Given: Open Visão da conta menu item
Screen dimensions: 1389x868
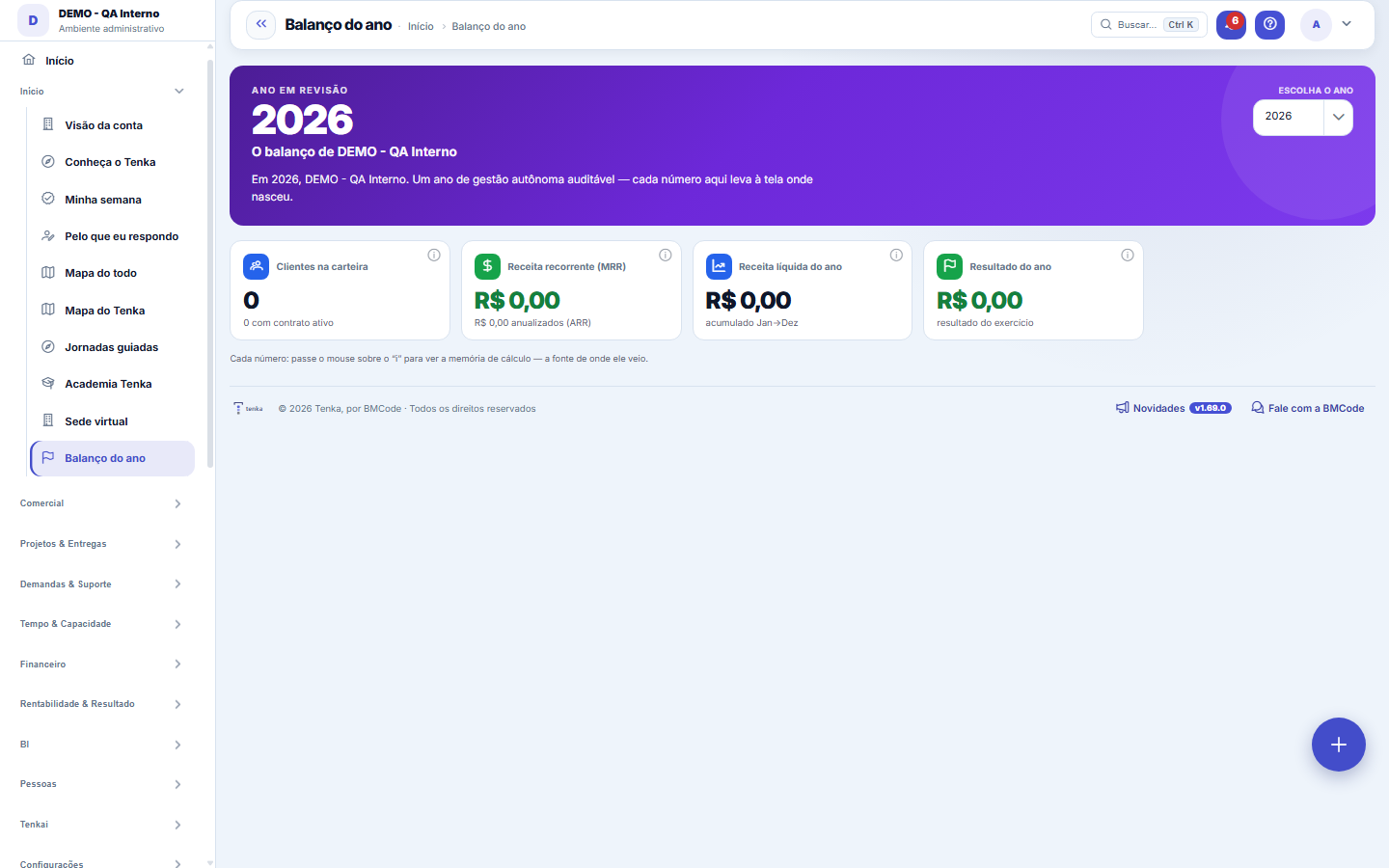Looking at the screenshot, I should point(112,125).
